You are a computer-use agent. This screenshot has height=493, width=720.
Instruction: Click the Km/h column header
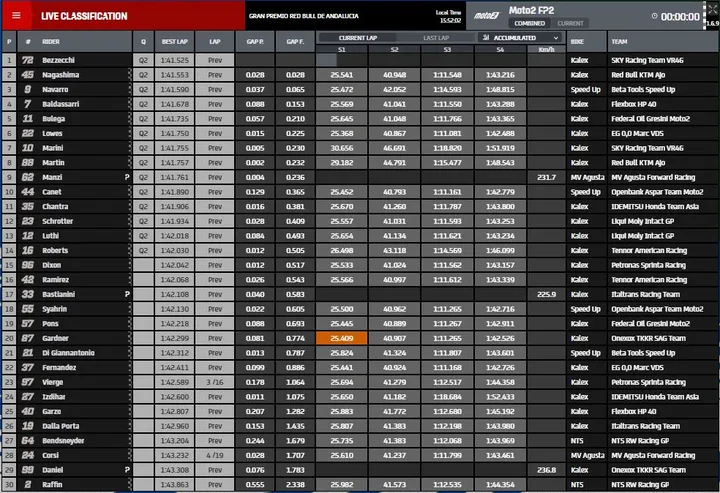pyautogui.click(x=546, y=50)
